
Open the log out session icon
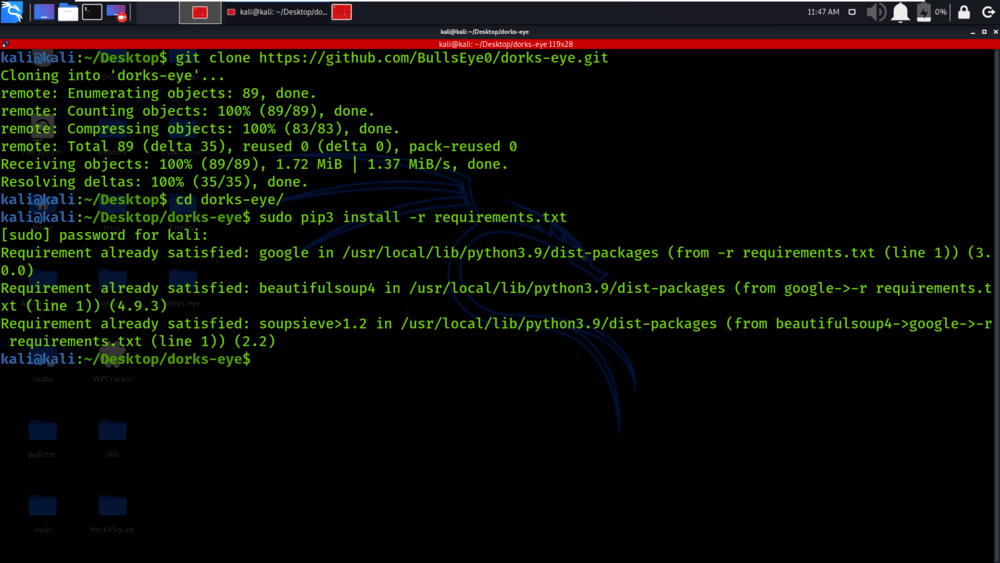988,12
